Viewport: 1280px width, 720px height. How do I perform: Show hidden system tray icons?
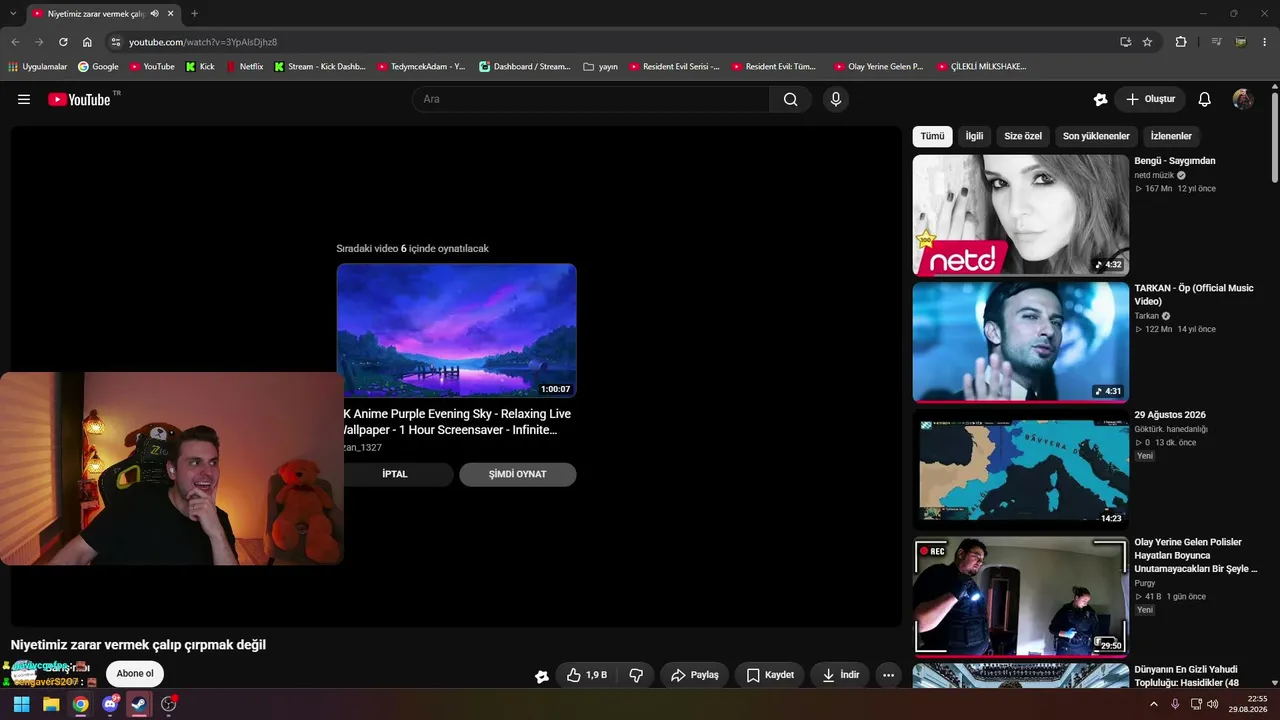tap(1154, 704)
